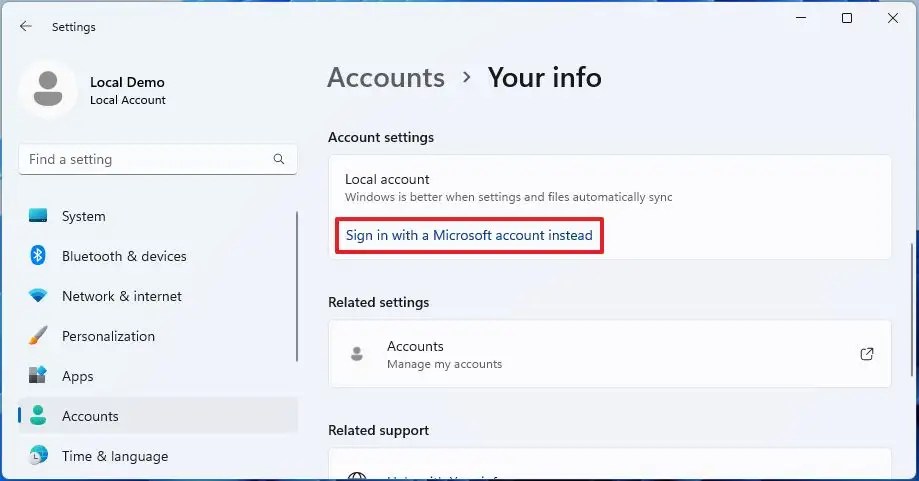919x481 pixels.
Task: Click the Apps icon in the sidebar
Action: click(x=38, y=376)
